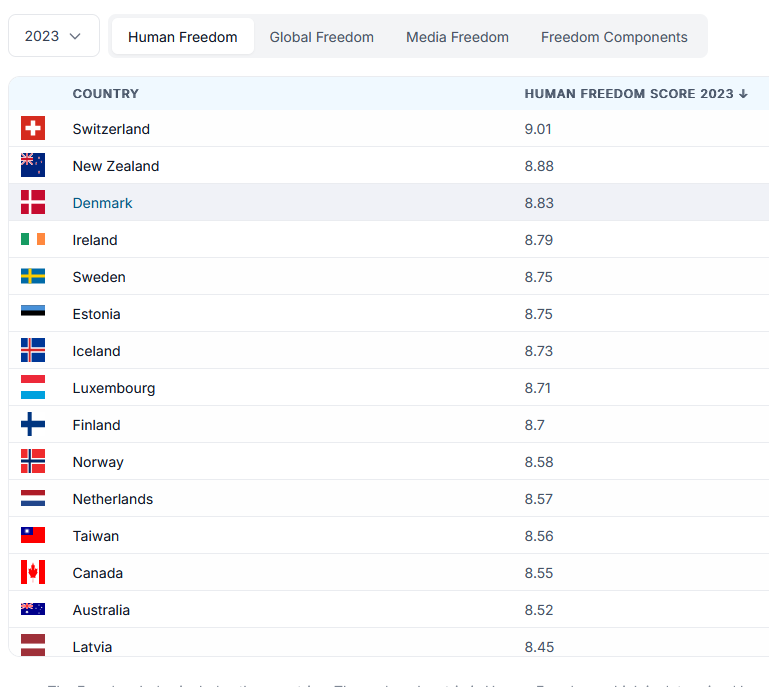769x687 pixels.
Task: Select the Human Freedom tab
Action: [x=183, y=37]
